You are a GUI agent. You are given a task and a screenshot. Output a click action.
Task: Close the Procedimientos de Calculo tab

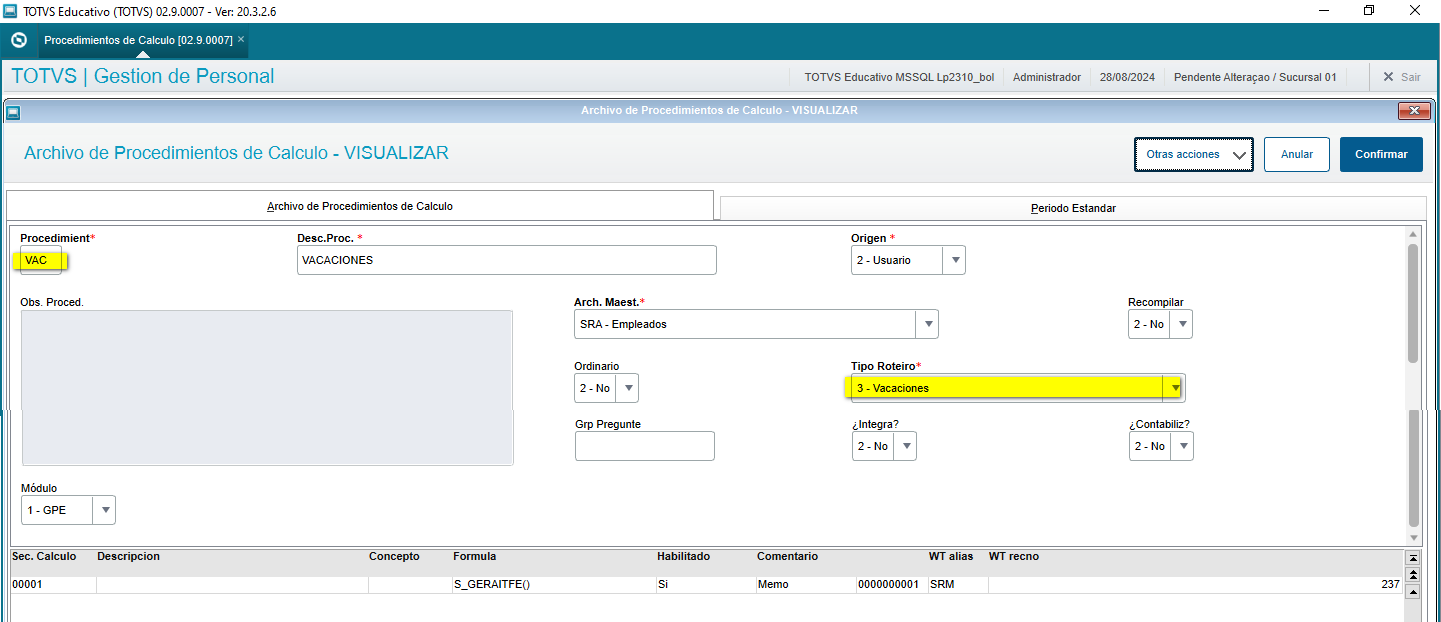tap(240, 39)
